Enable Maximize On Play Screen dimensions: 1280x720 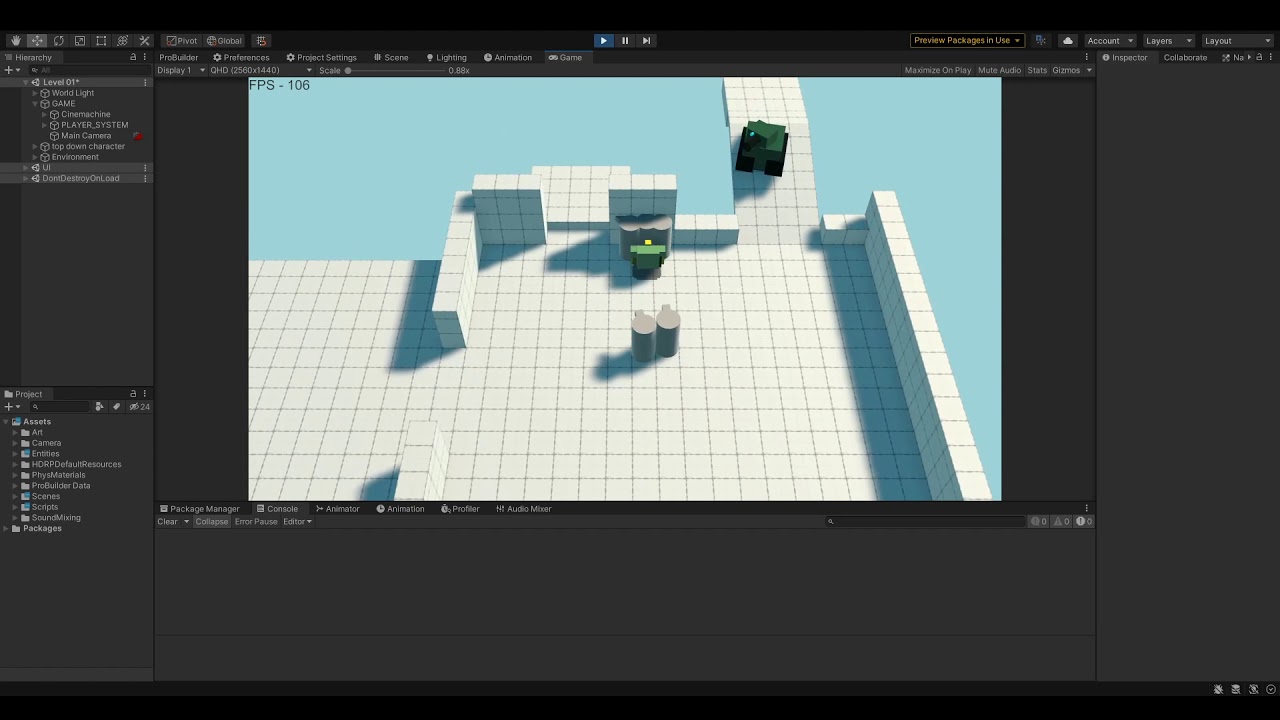(937, 70)
